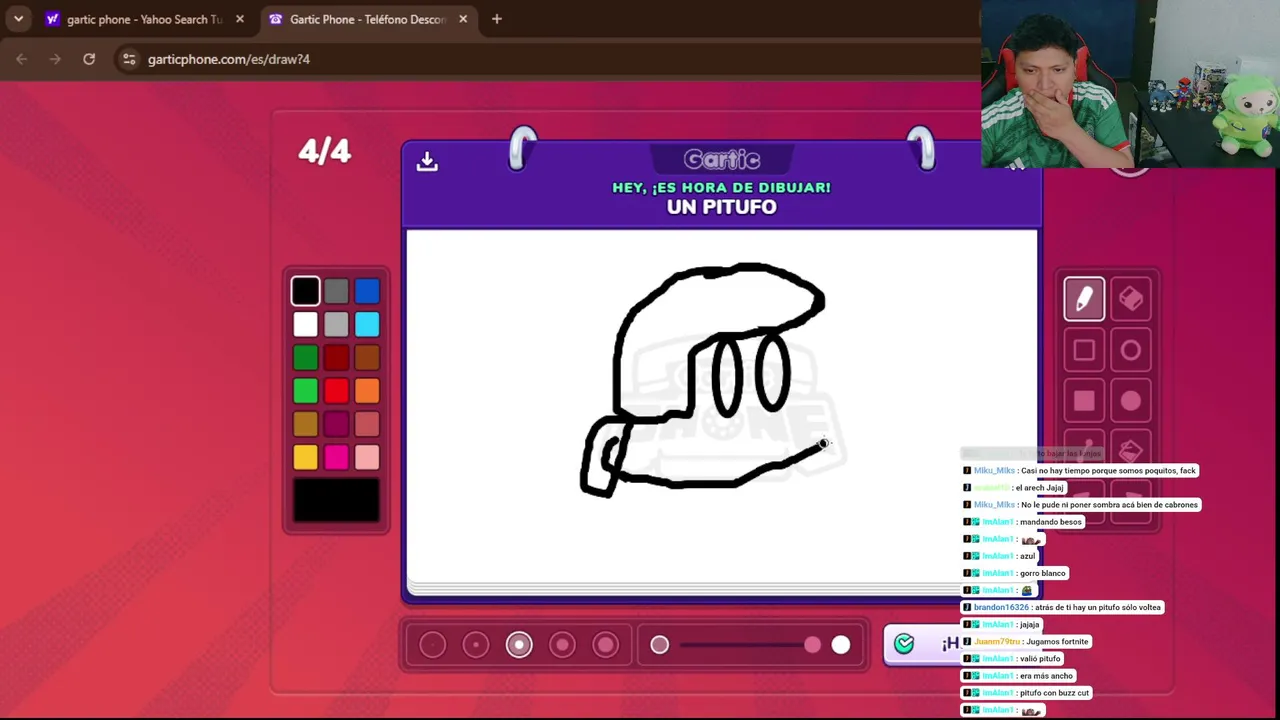
Task: Pick the dark green color swatch
Action: [306, 358]
